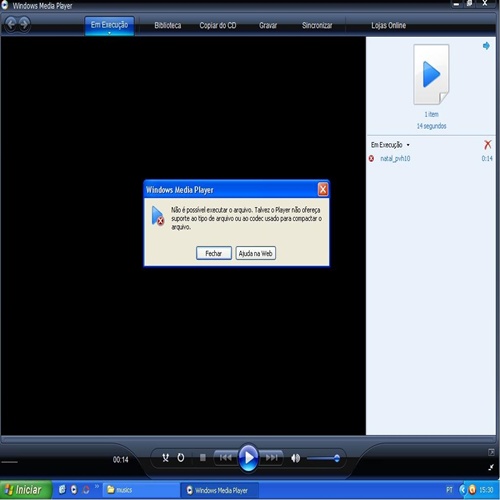The height and width of the screenshot is (500, 500).
Task: Select the Sincronizar tab
Action: point(317,26)
